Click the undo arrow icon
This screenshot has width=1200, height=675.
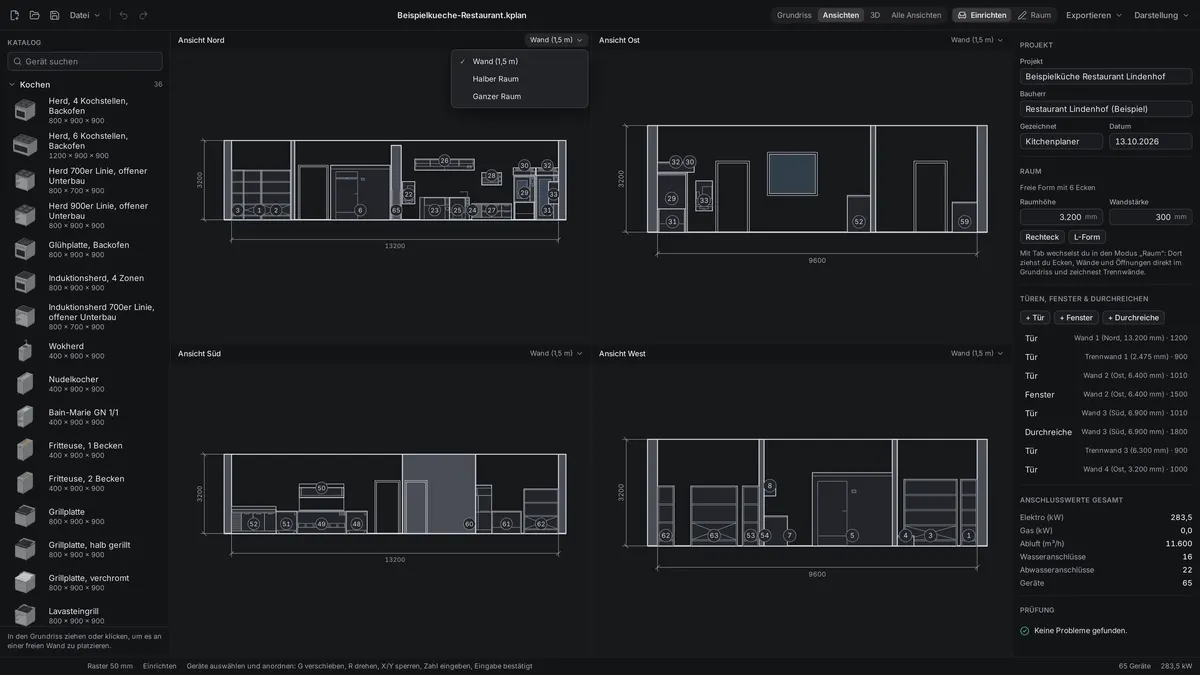click(x=123, y=15)
